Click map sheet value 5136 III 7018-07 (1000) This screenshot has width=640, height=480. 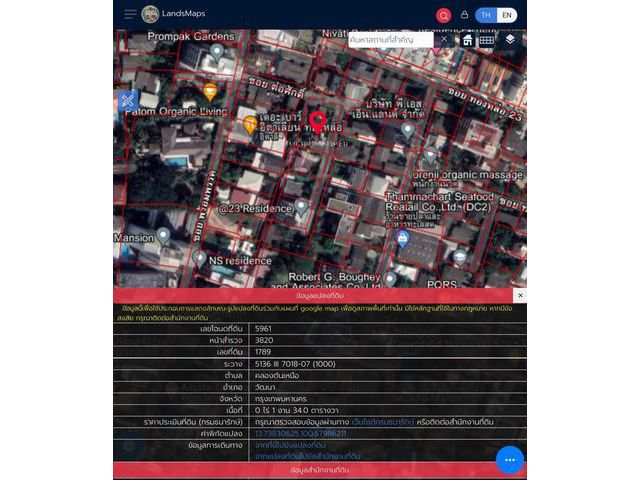pyautogui.click(x=295, y=364)
